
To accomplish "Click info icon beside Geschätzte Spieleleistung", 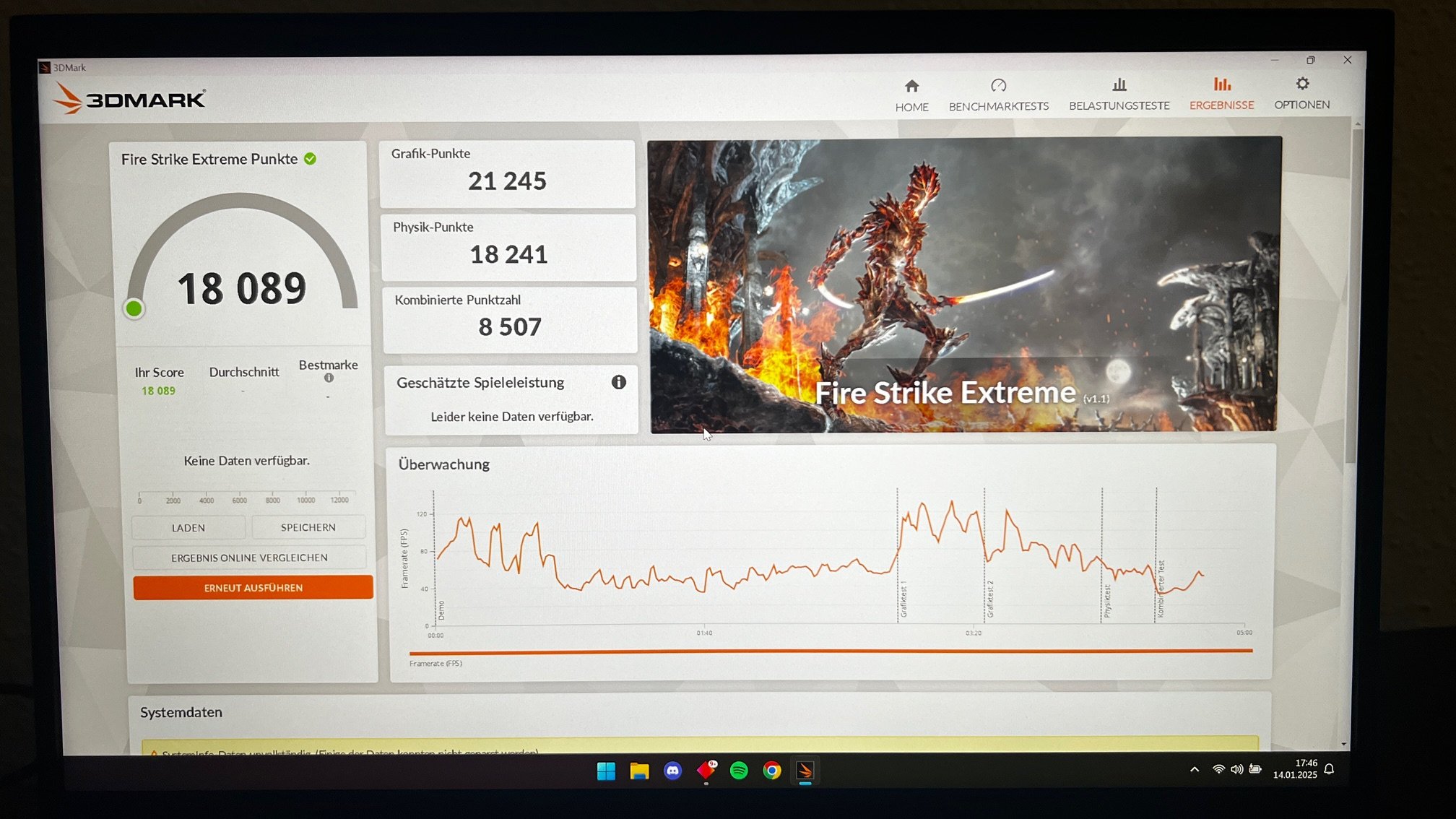I will (618, 383).
